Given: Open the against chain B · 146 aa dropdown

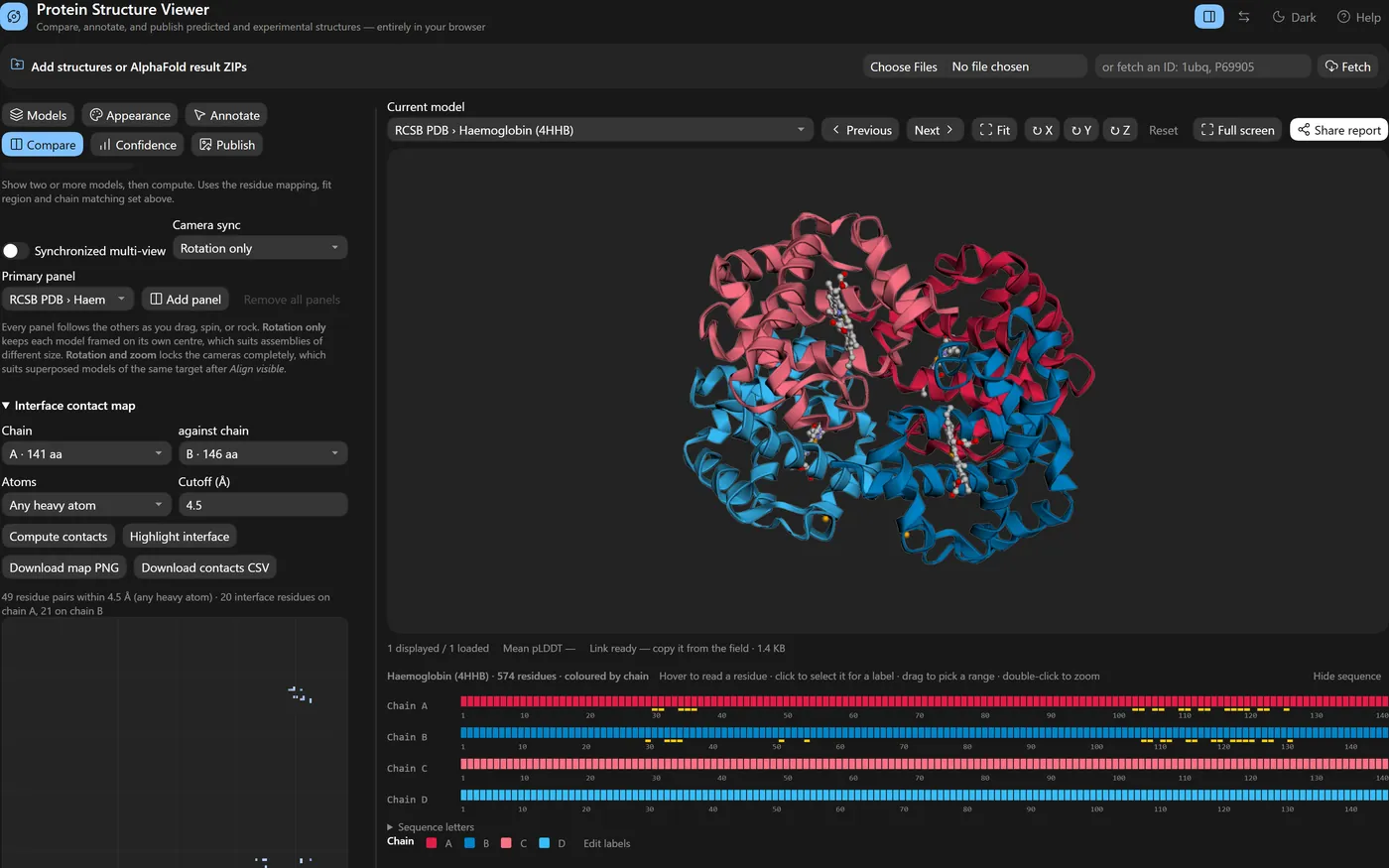Looking at the screenshot, I should coord(263,454).
